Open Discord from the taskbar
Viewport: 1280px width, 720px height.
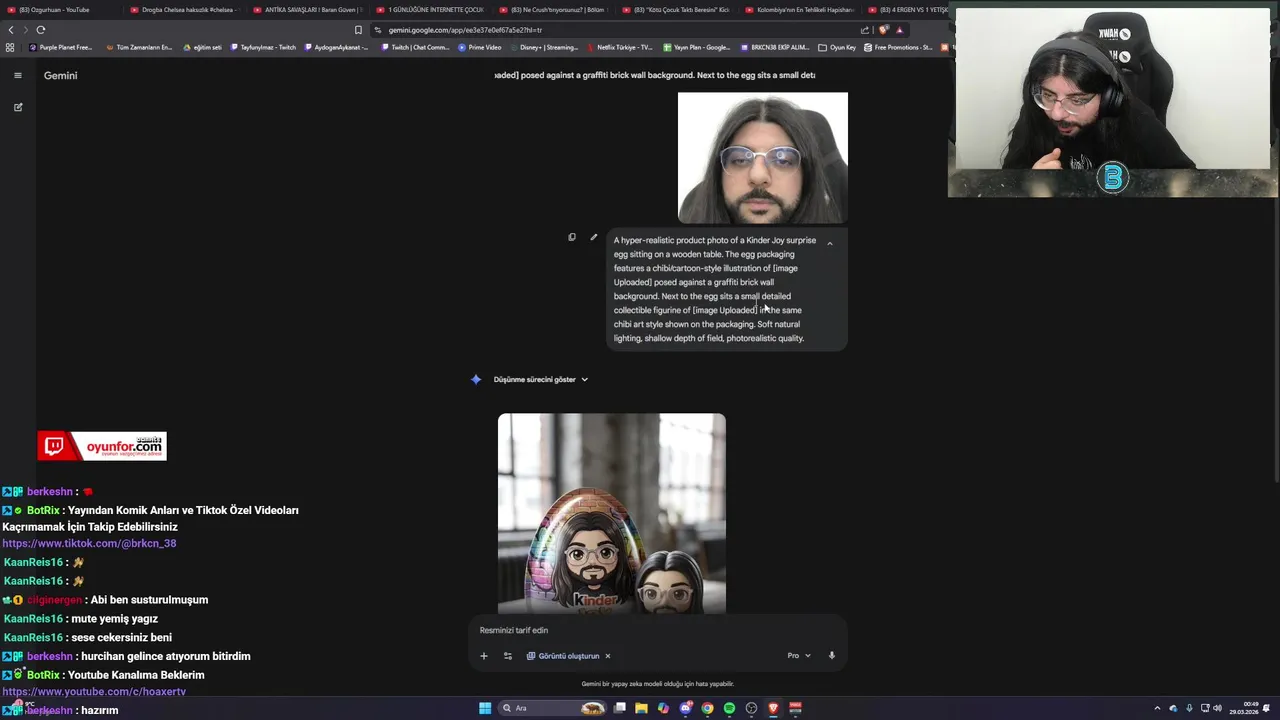pyautogui.click(x=686, y=708)
